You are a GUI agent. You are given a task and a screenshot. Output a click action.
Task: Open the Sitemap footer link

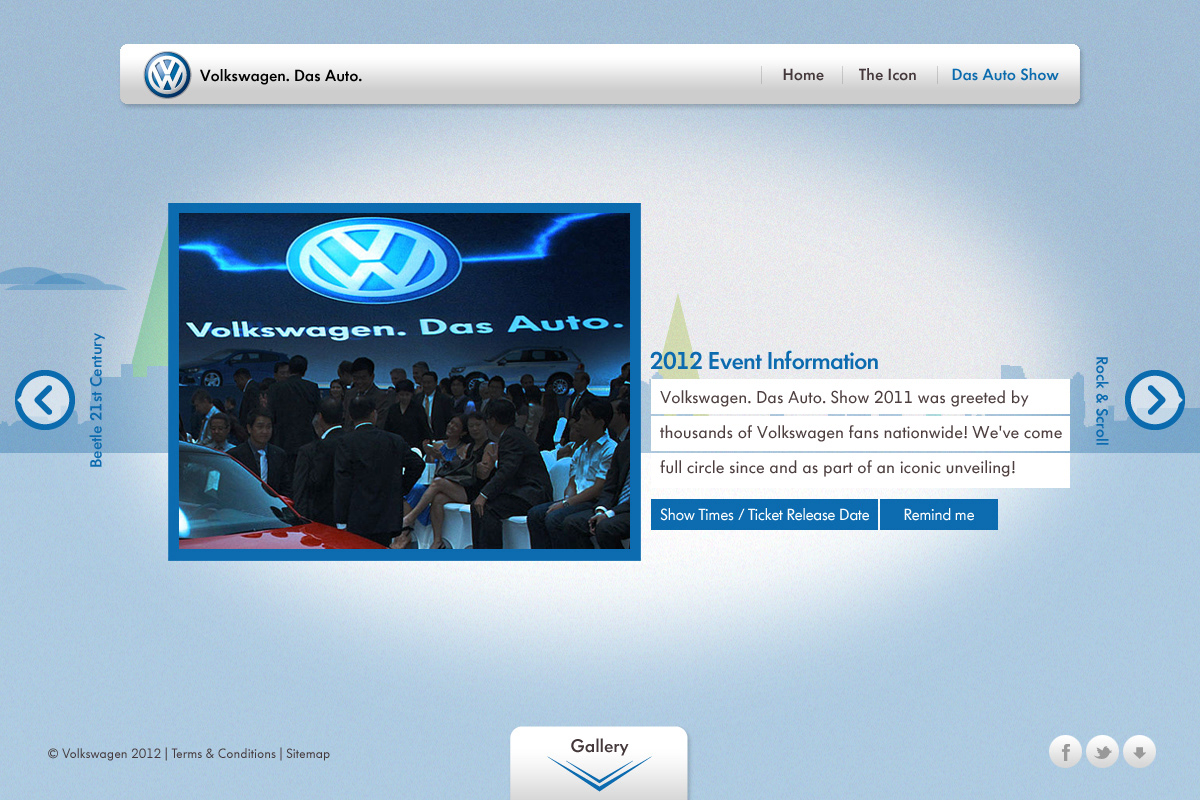coord(308,754)
